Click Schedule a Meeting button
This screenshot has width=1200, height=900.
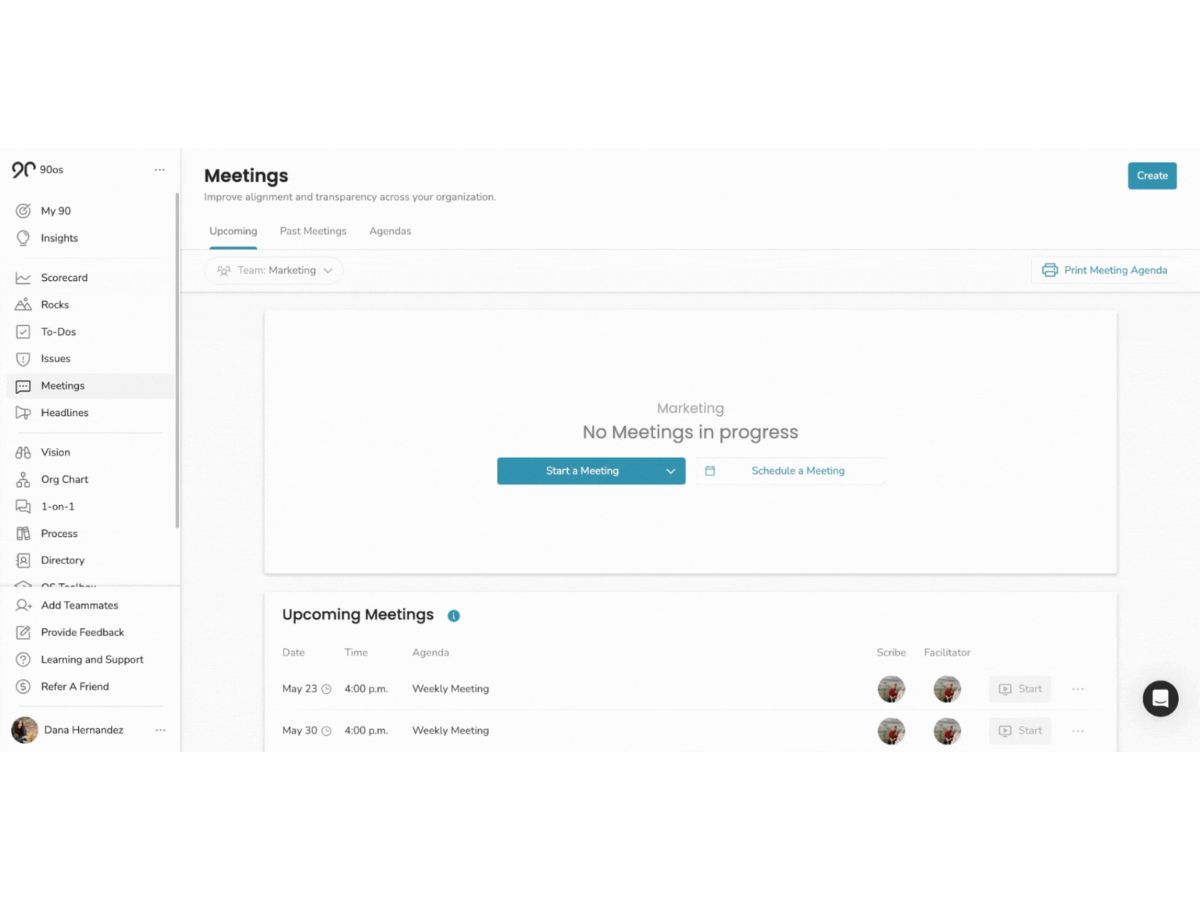point(790,471)
